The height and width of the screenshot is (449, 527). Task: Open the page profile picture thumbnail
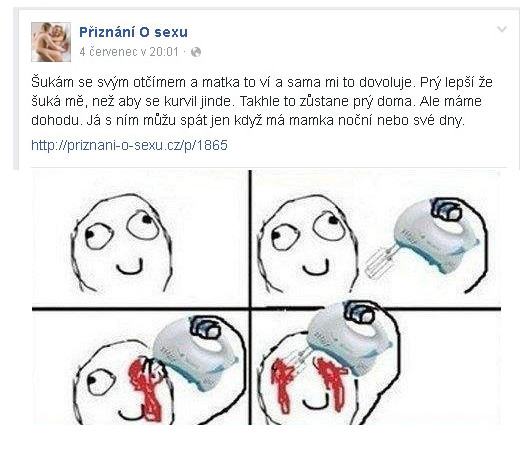[x=51, y=42]
